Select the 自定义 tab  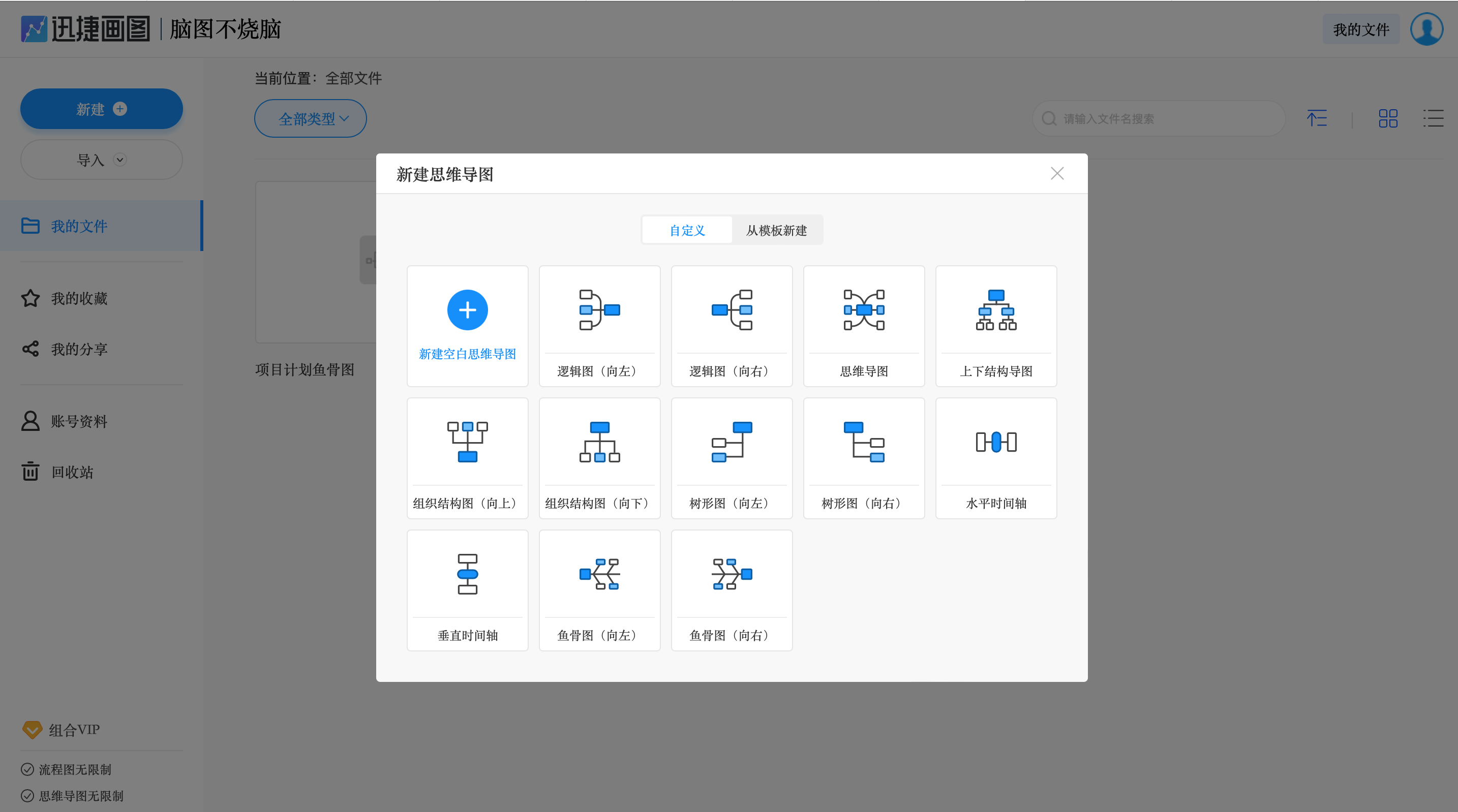(687, 230)
